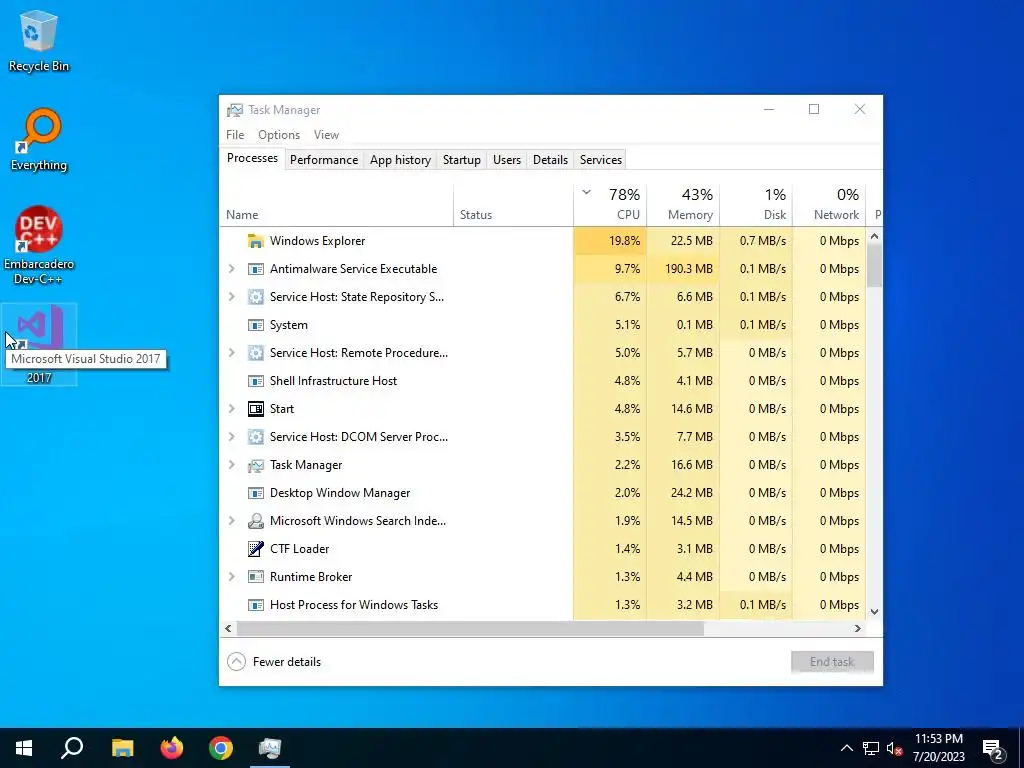Expand Service Host: DCOM Server group
Viewport: 1024px width, 768px height.
click(x=232, y=437)
